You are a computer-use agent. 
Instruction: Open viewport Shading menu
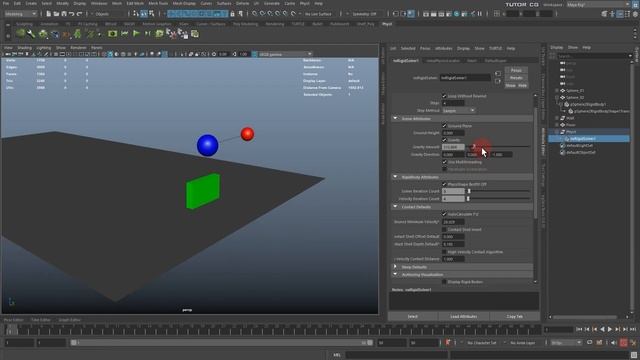(24, 48)
